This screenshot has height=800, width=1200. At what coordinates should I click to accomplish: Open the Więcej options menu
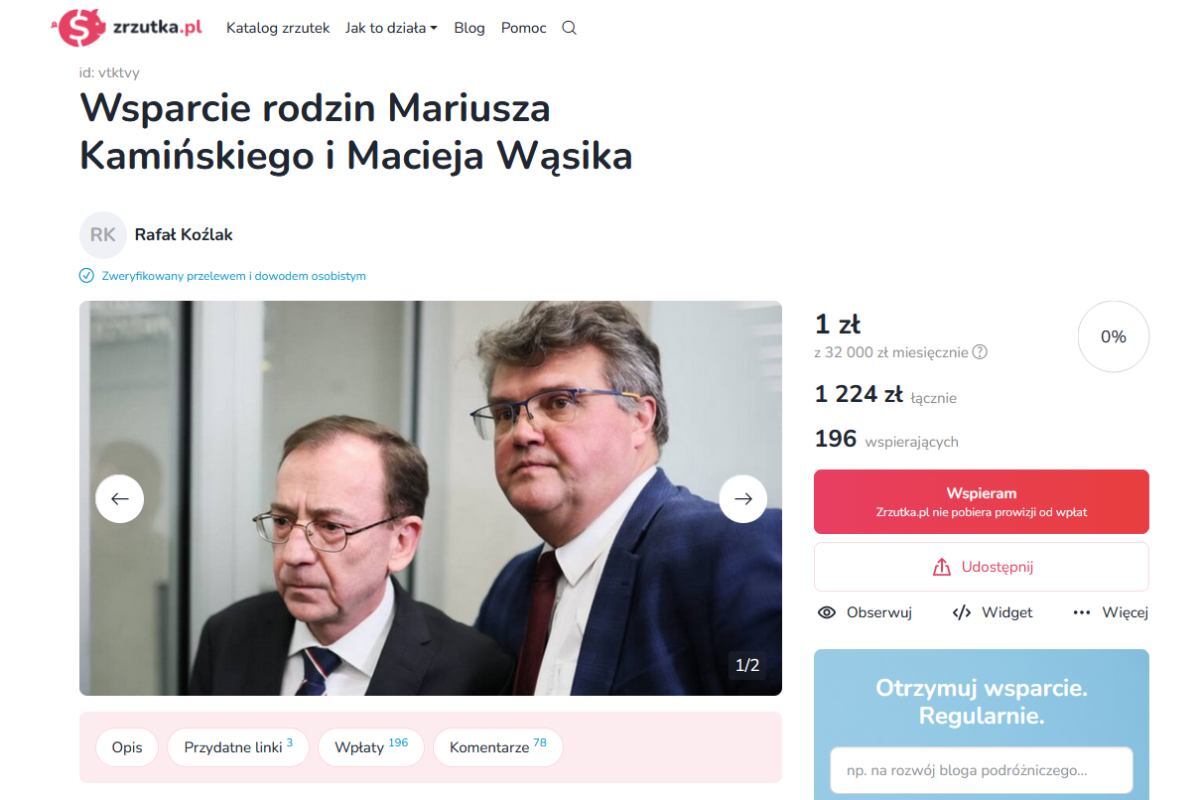pyautogui.click(x=1110, y=613)
